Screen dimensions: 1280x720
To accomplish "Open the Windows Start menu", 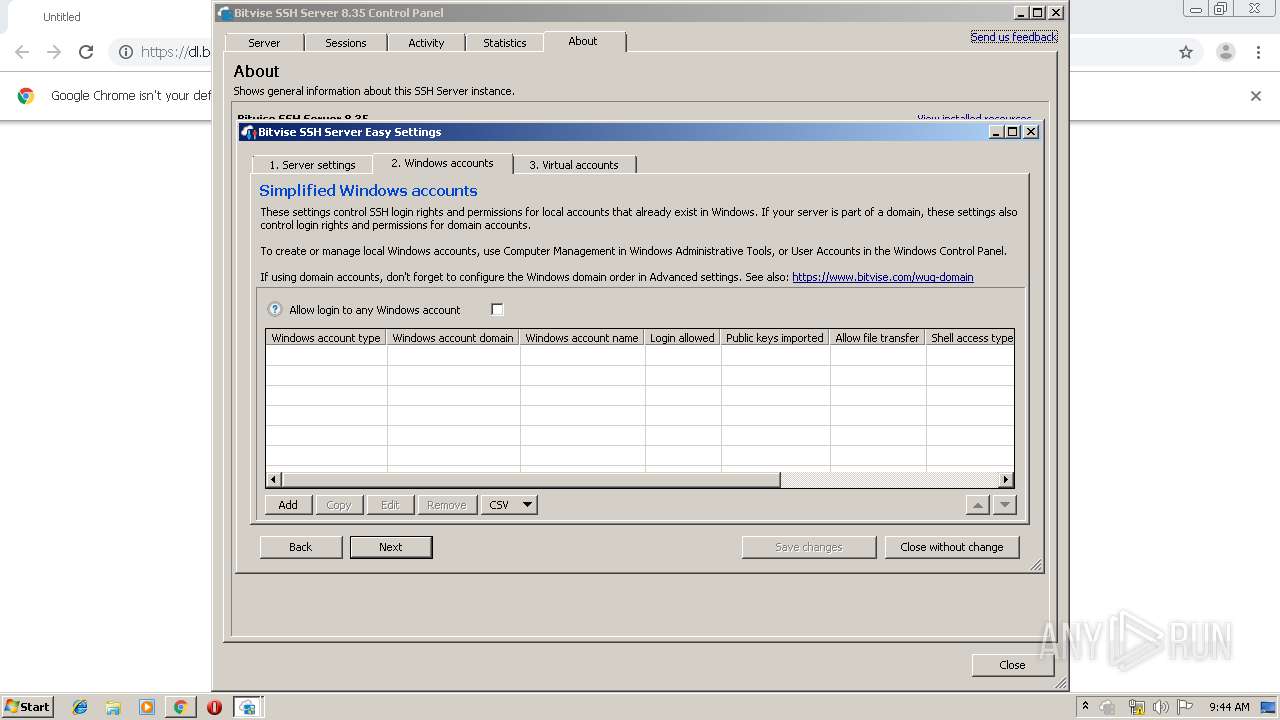I will click(x=27, y=706).
